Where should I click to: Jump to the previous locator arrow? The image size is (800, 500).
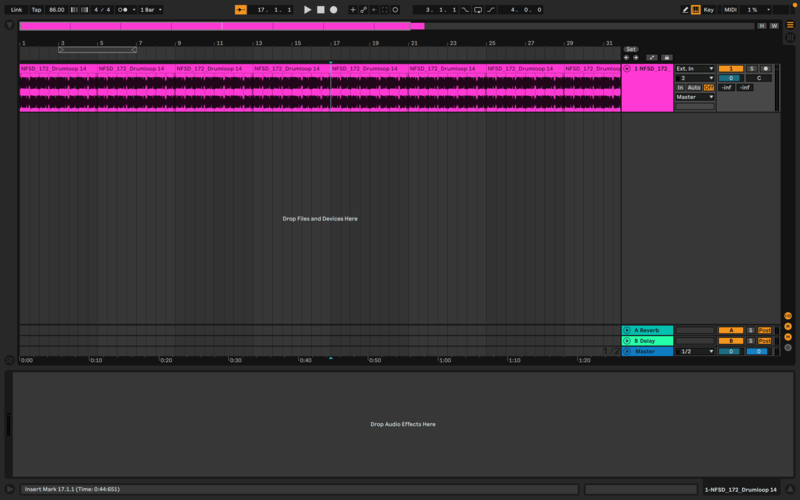pyautogui.click(x=626, y=58)
